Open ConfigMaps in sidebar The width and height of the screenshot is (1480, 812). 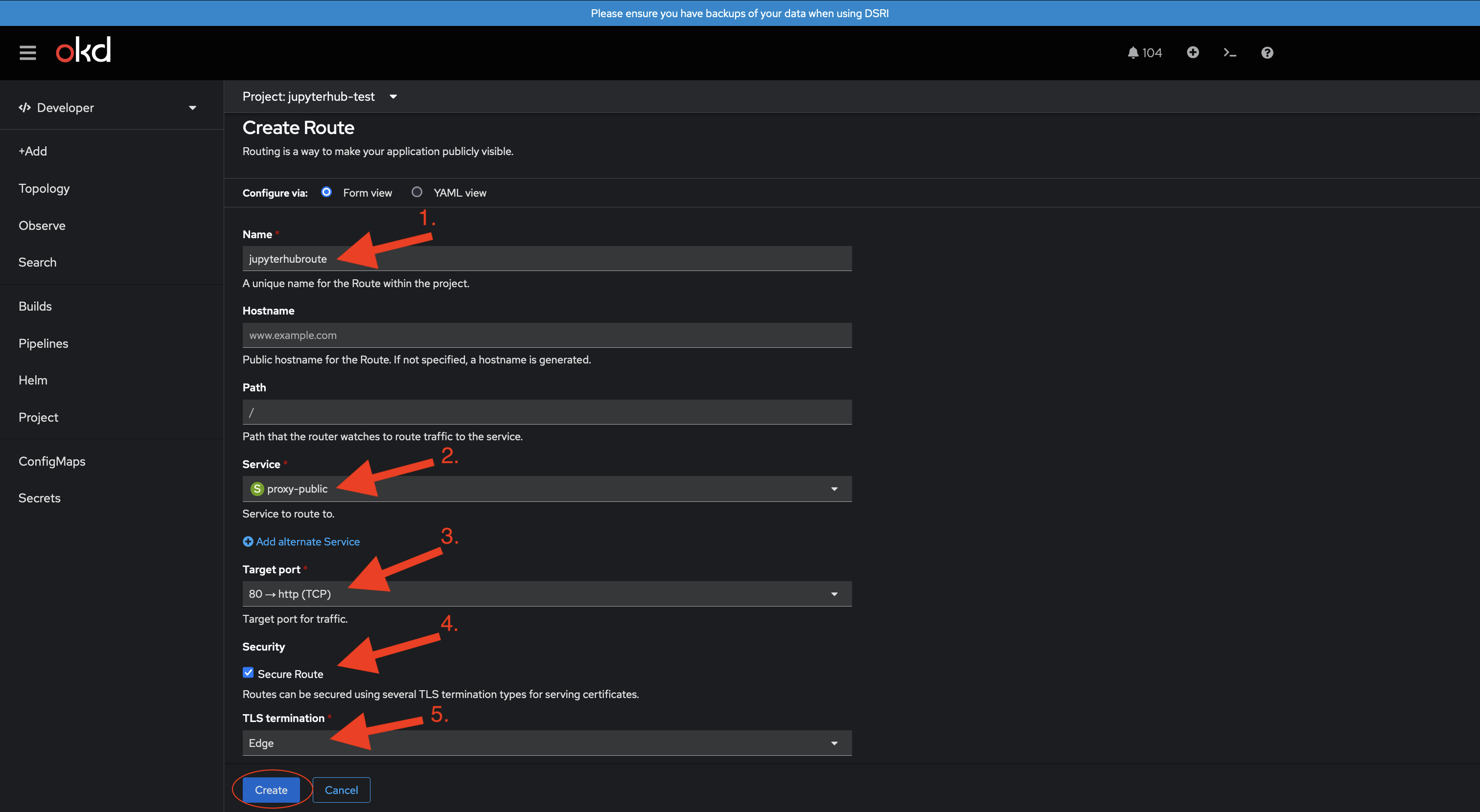coord(52,461)
